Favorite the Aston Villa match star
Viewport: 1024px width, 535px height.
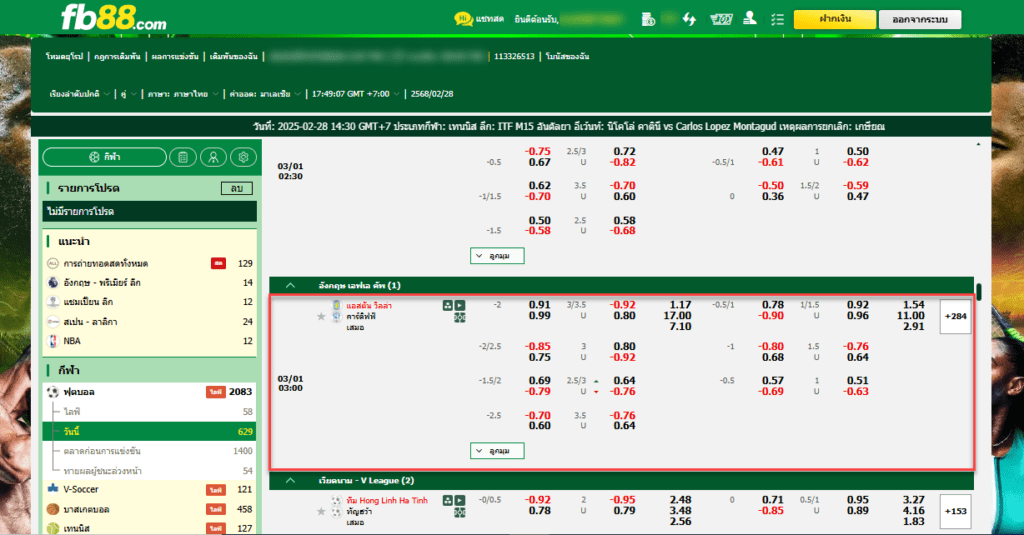pos(321,316)
